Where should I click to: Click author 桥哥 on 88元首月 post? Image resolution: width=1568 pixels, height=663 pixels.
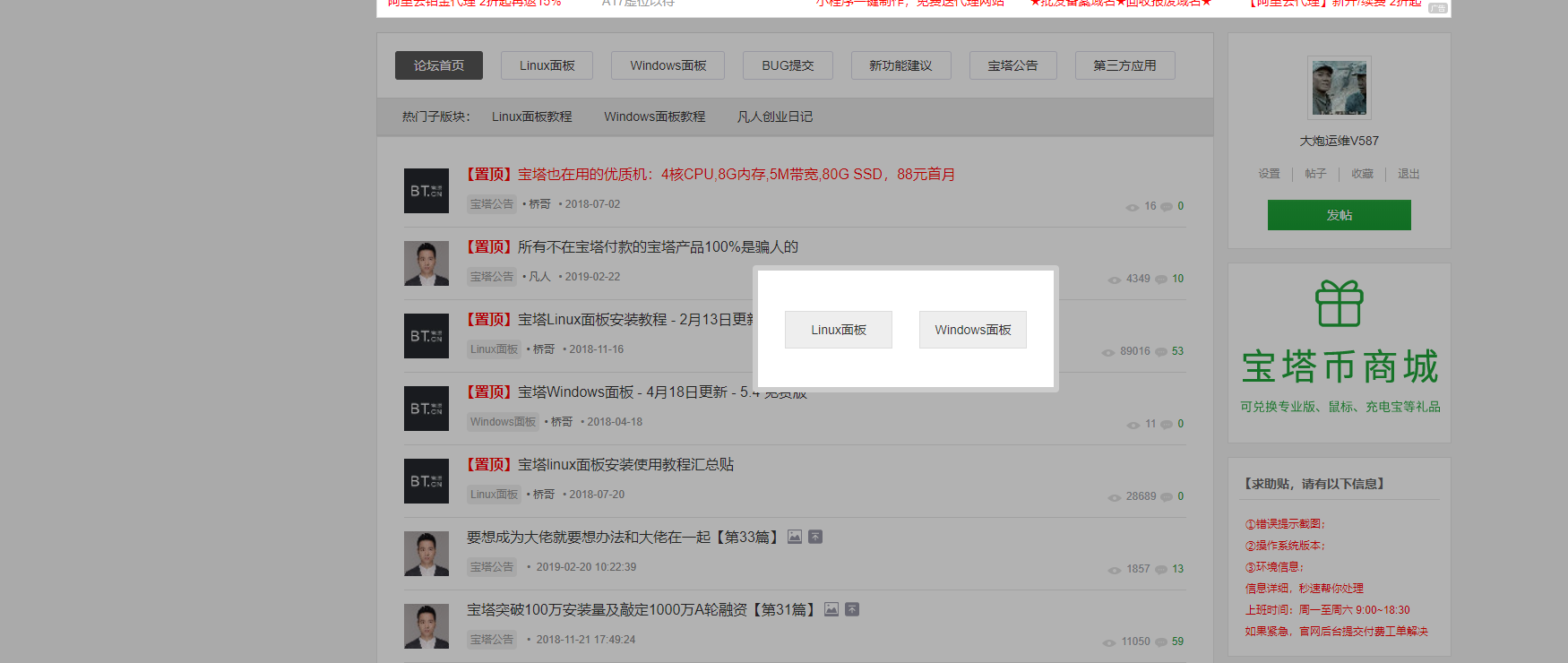coord(539,204)
